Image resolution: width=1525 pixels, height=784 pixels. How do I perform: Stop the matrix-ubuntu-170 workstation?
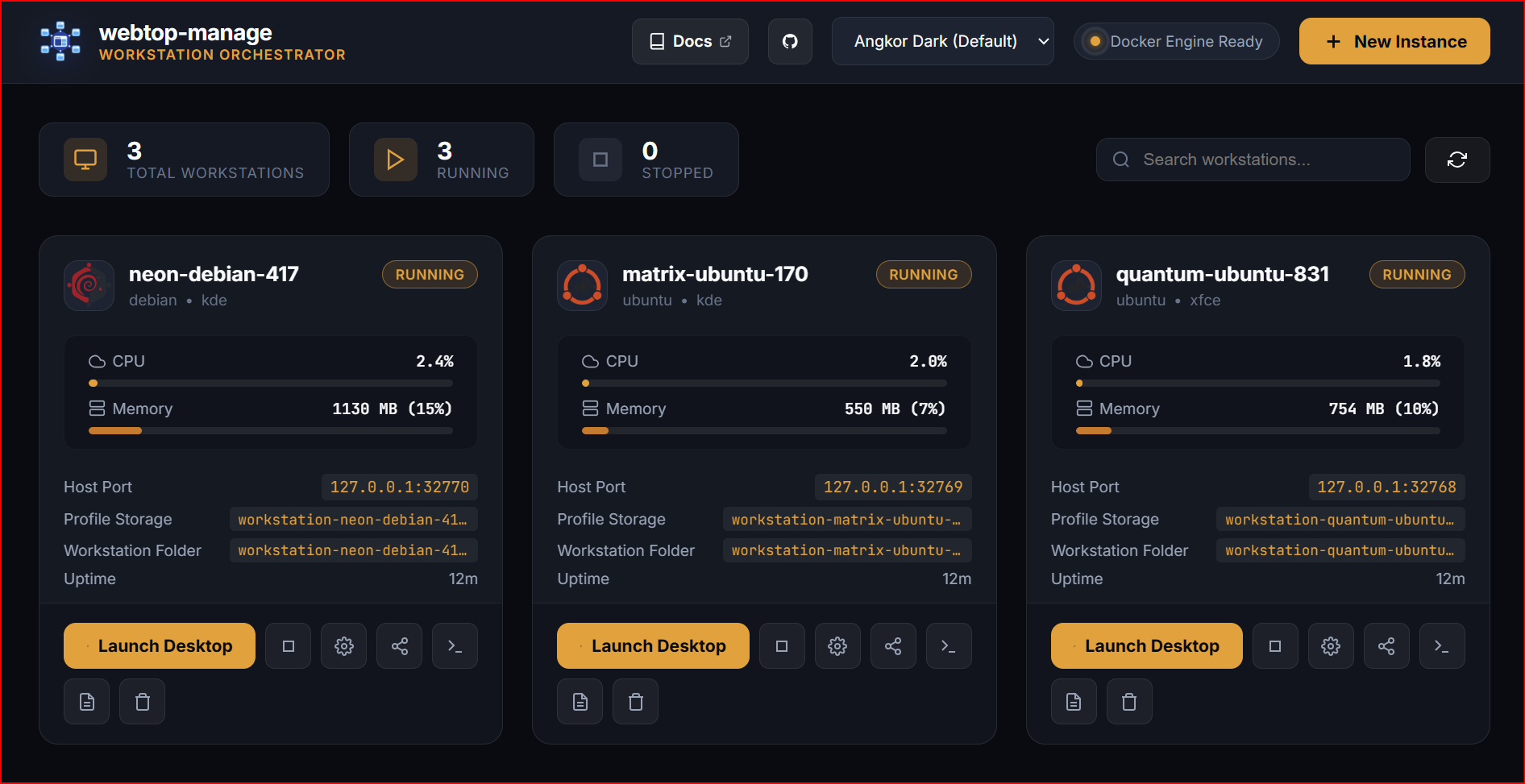click(782, 646)
